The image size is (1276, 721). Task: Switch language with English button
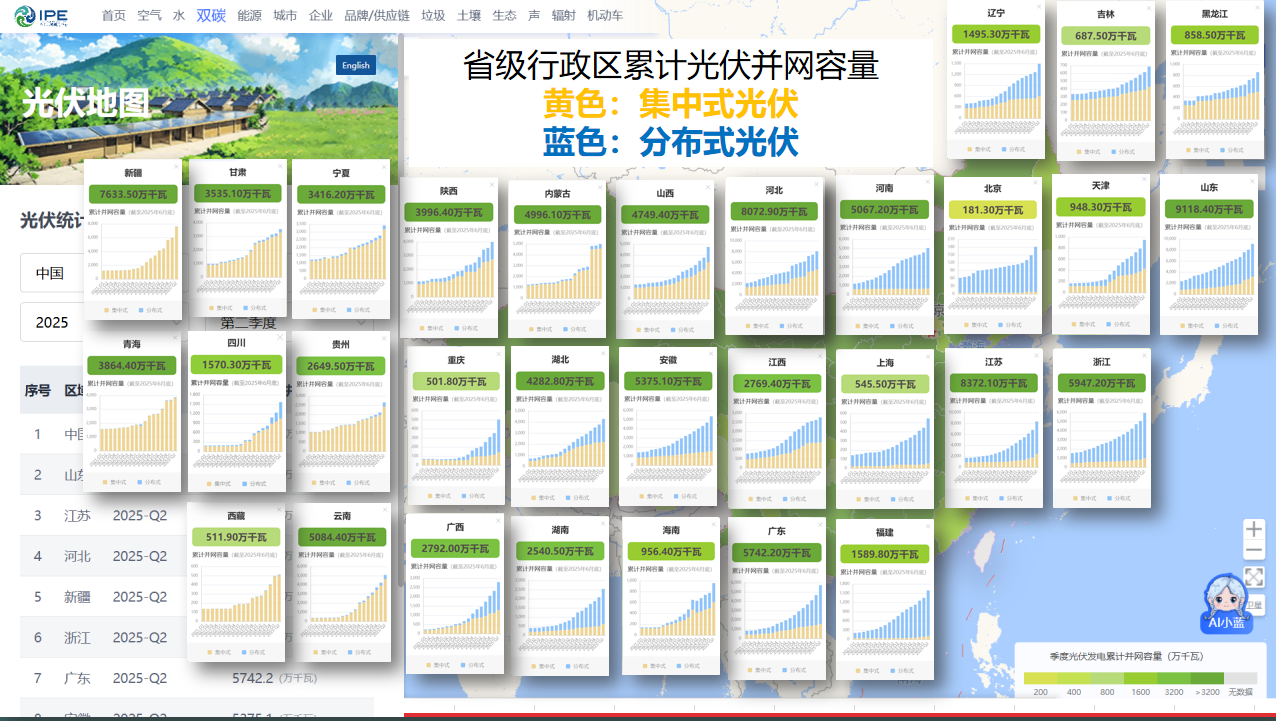(355, 66)
